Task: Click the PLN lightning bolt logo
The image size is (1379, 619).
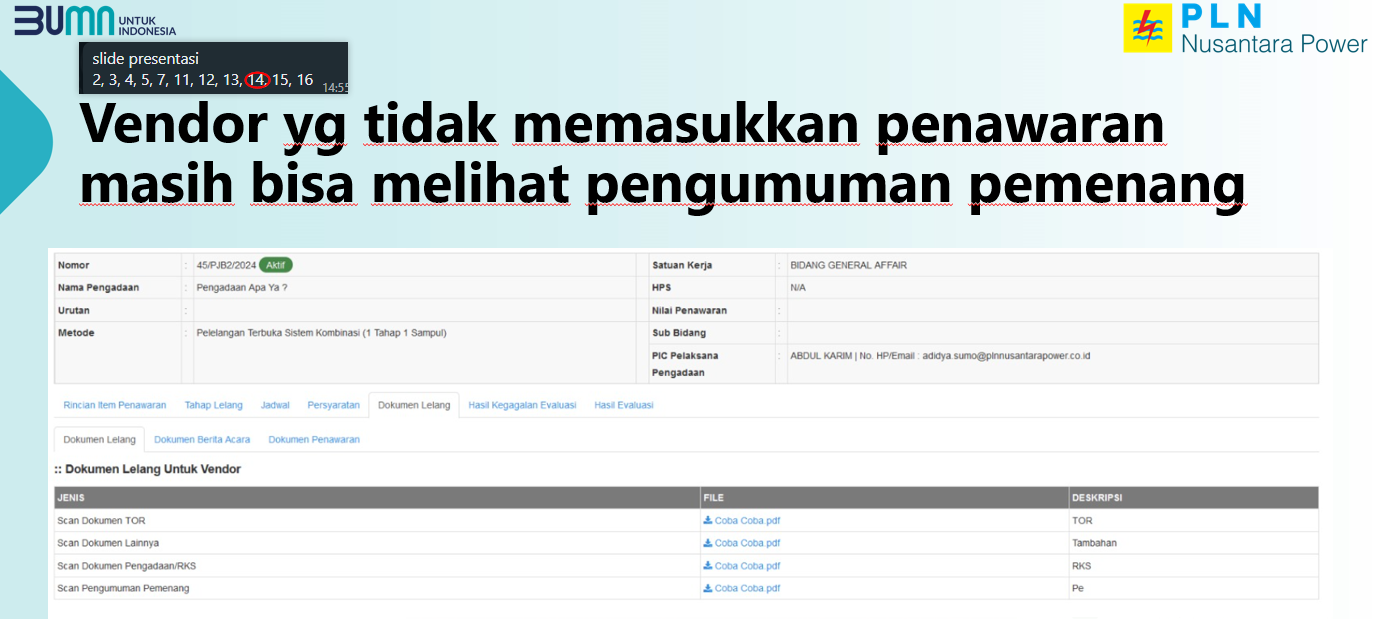Action: tap(1147, 28)
